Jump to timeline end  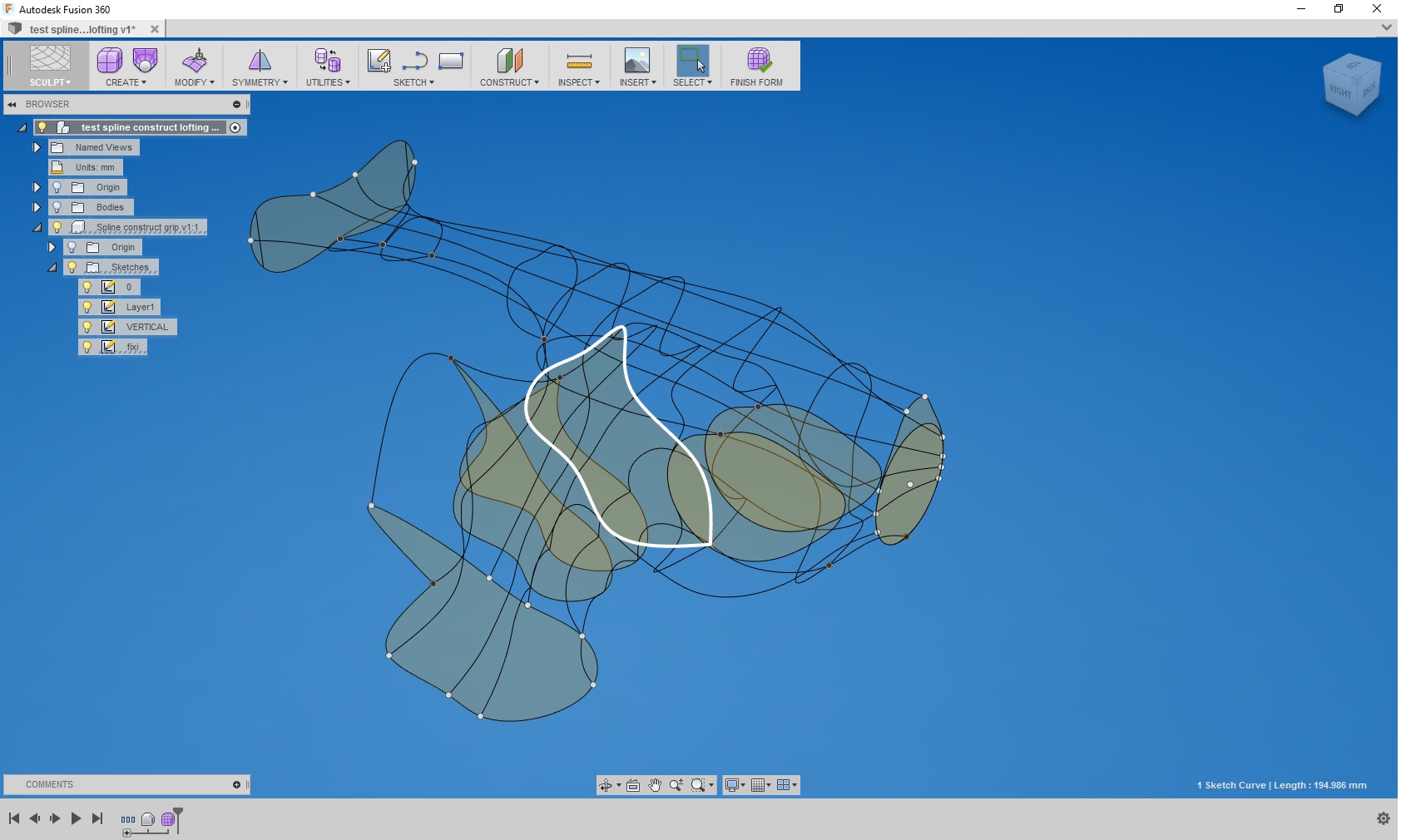point(97,818)
